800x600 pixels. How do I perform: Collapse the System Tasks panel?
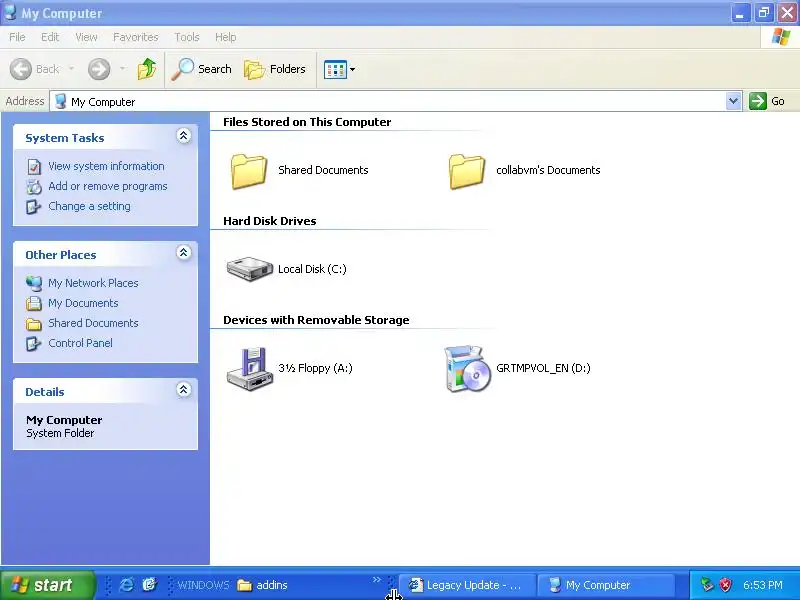pyautogui.click(x=184, y=136)
